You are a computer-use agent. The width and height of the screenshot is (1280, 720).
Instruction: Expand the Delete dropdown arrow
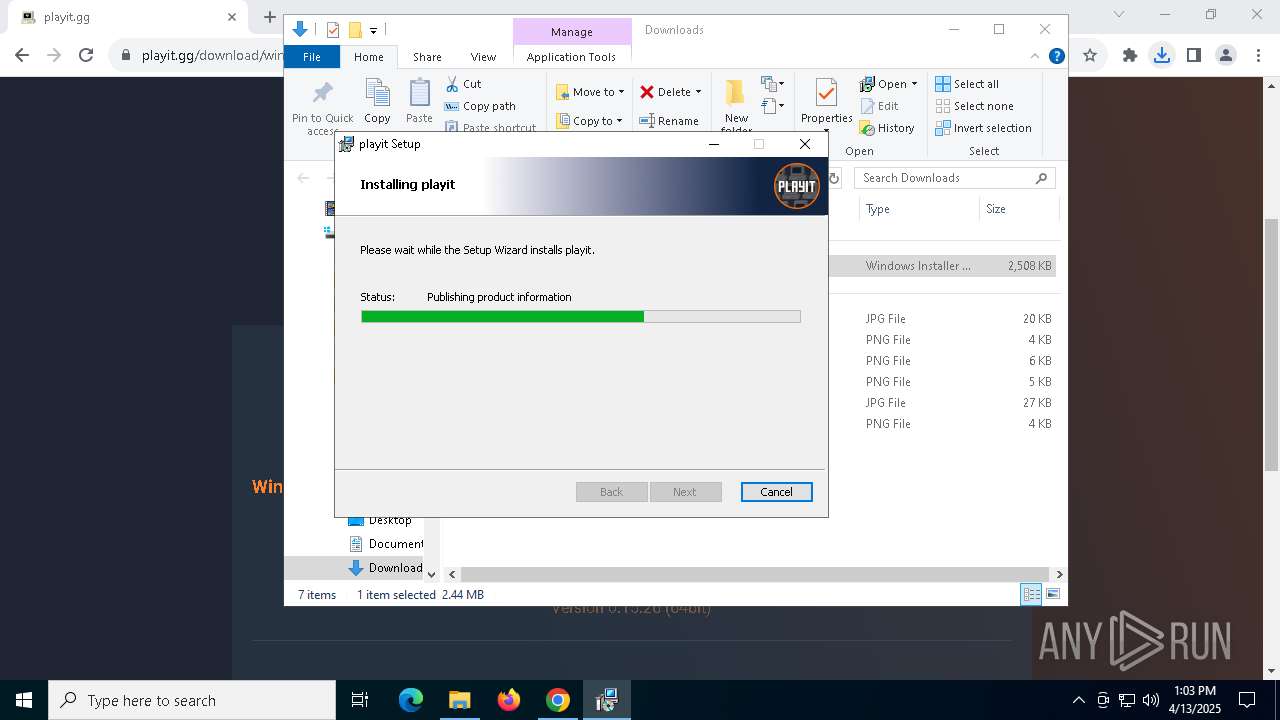tap(698, 92)
